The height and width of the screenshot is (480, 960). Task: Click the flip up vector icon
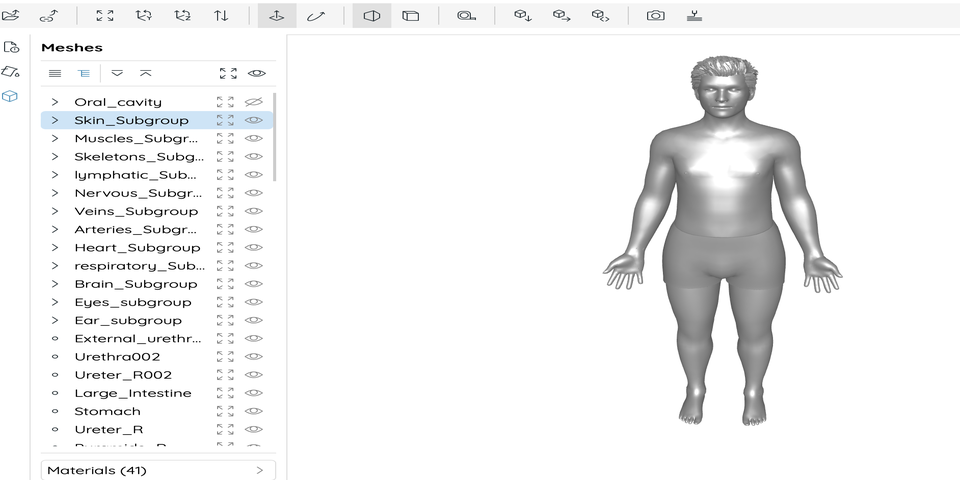221,16
